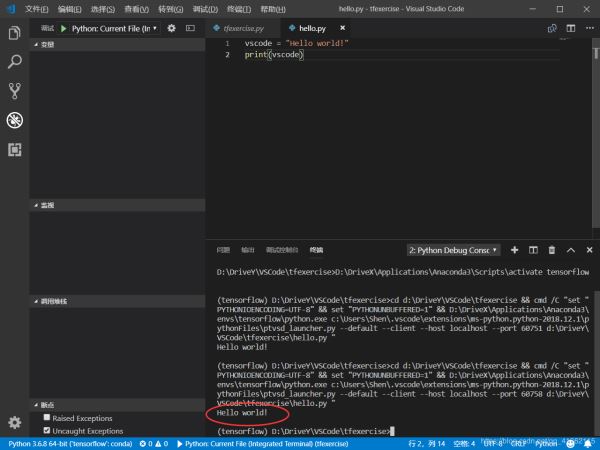This screenshot has width=600, height=450.
Task: Click the vscode = "Hello world!" code line
Action: [x=297, y=43]
